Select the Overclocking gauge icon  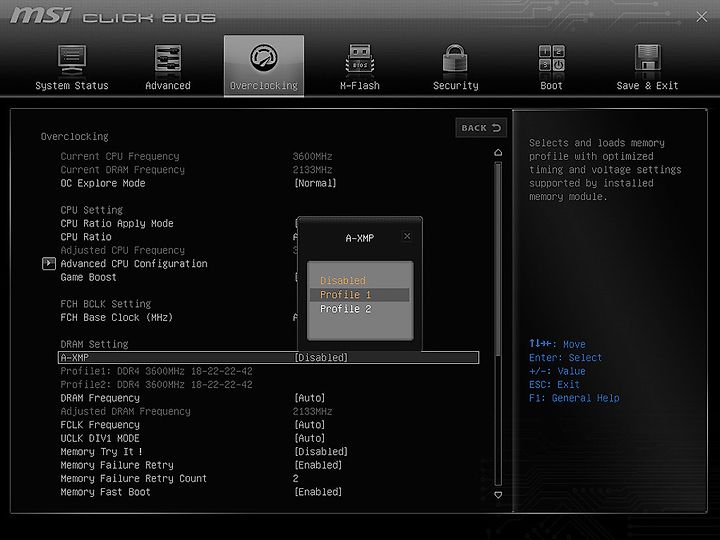point(264,58)
